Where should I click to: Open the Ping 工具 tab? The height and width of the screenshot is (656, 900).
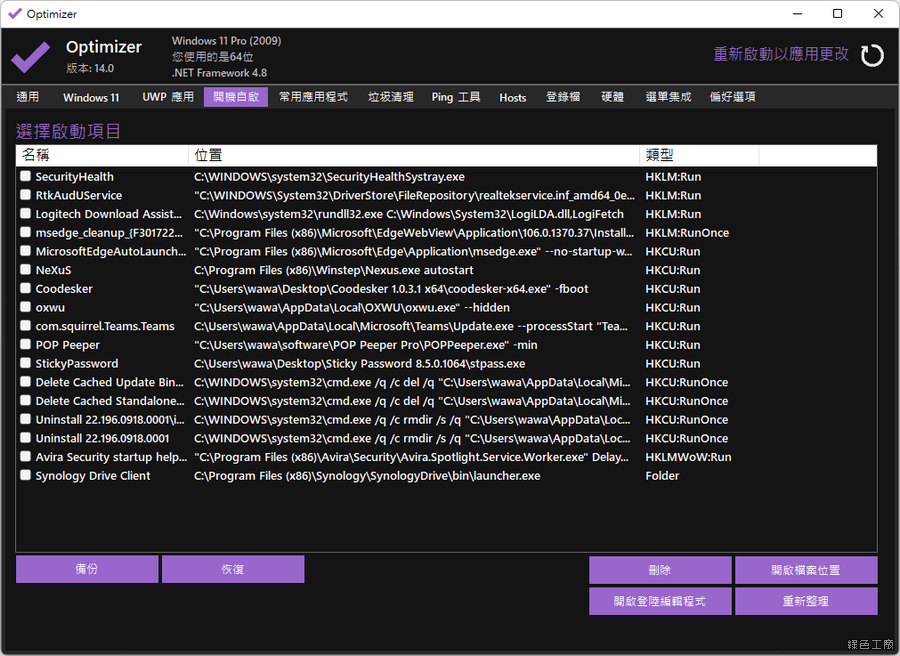tap(456, 97)
